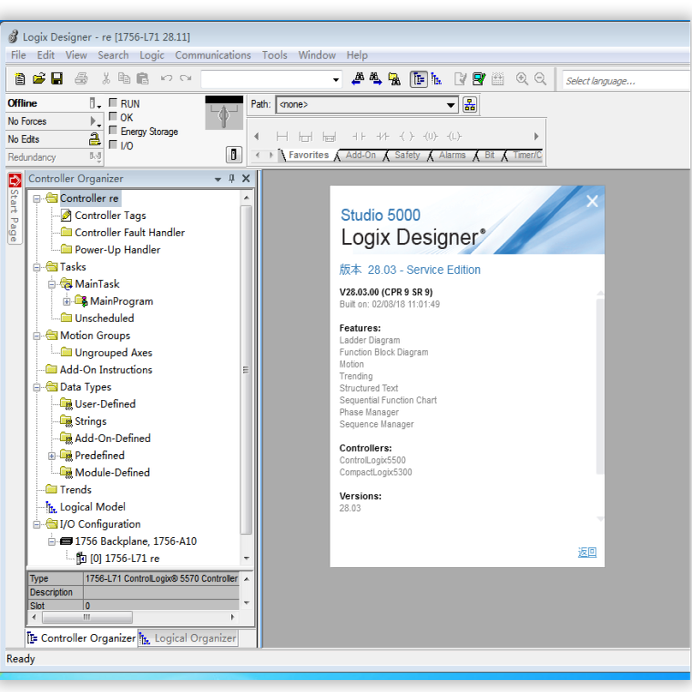
Task: Click the Find Previous binoculars icon
Action: [x=358, y=79]
